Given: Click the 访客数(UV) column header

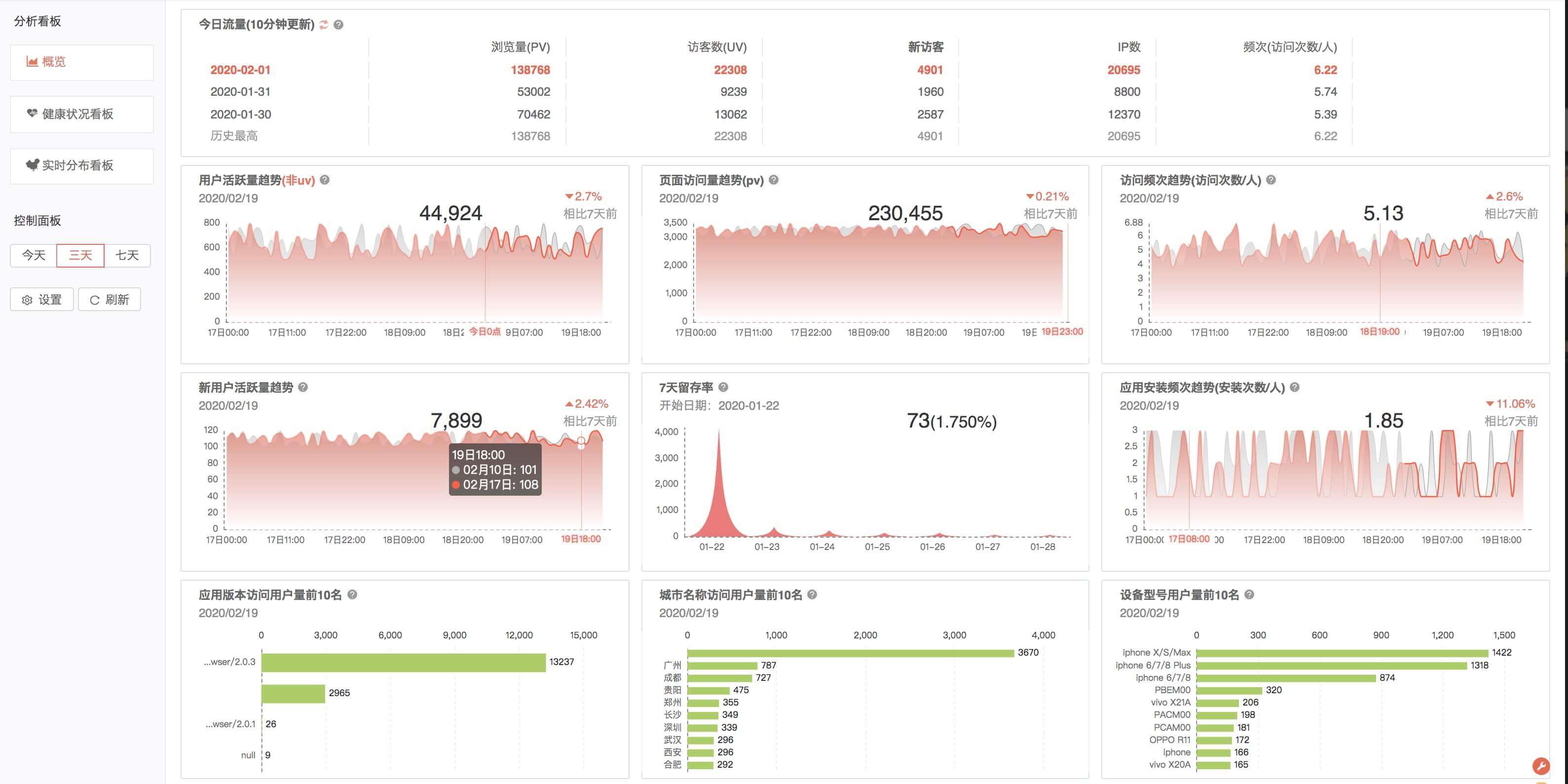Looking at the screenshot, I should click(717, 47).
